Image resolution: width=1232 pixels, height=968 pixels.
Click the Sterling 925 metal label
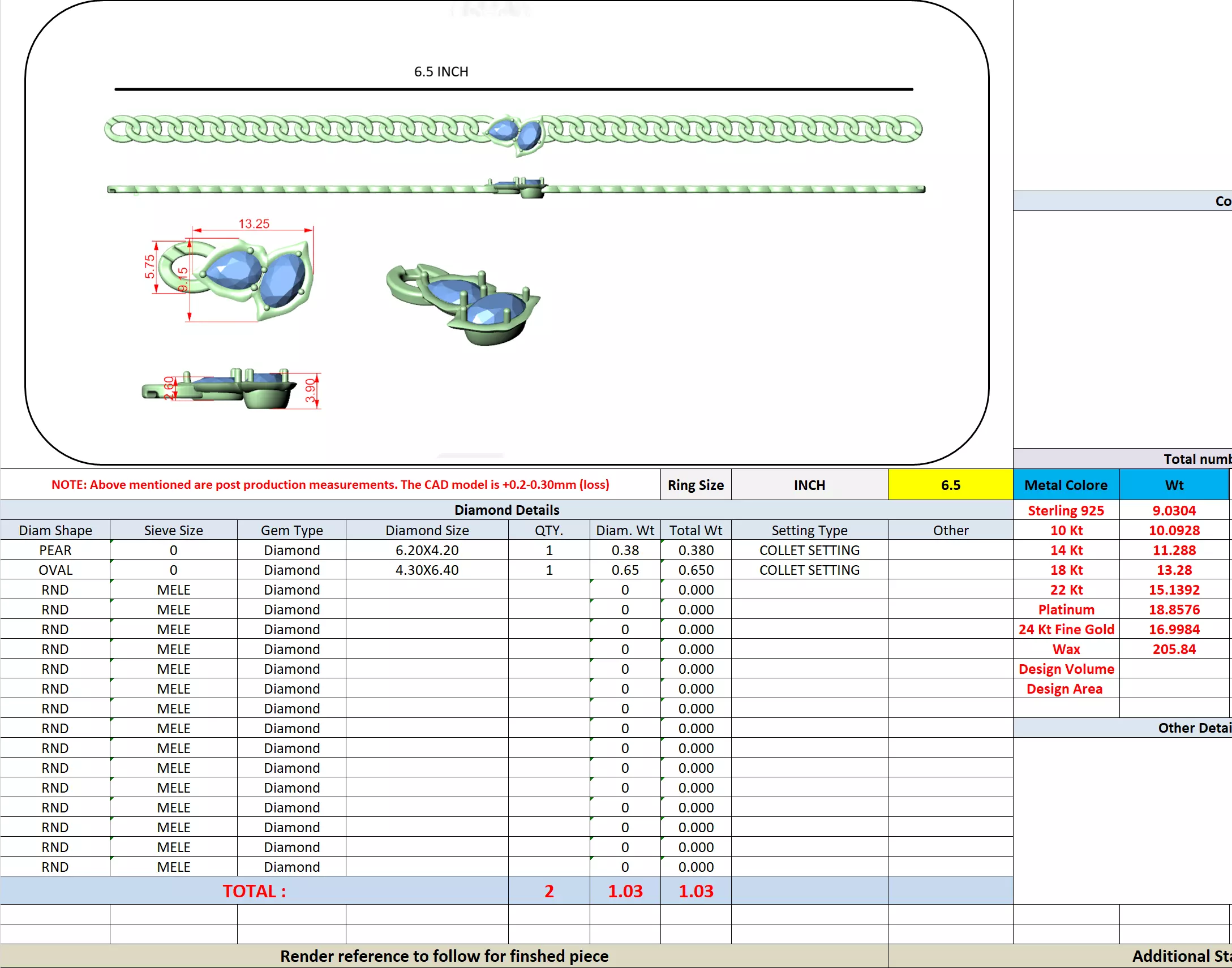tap(1066, 510)
